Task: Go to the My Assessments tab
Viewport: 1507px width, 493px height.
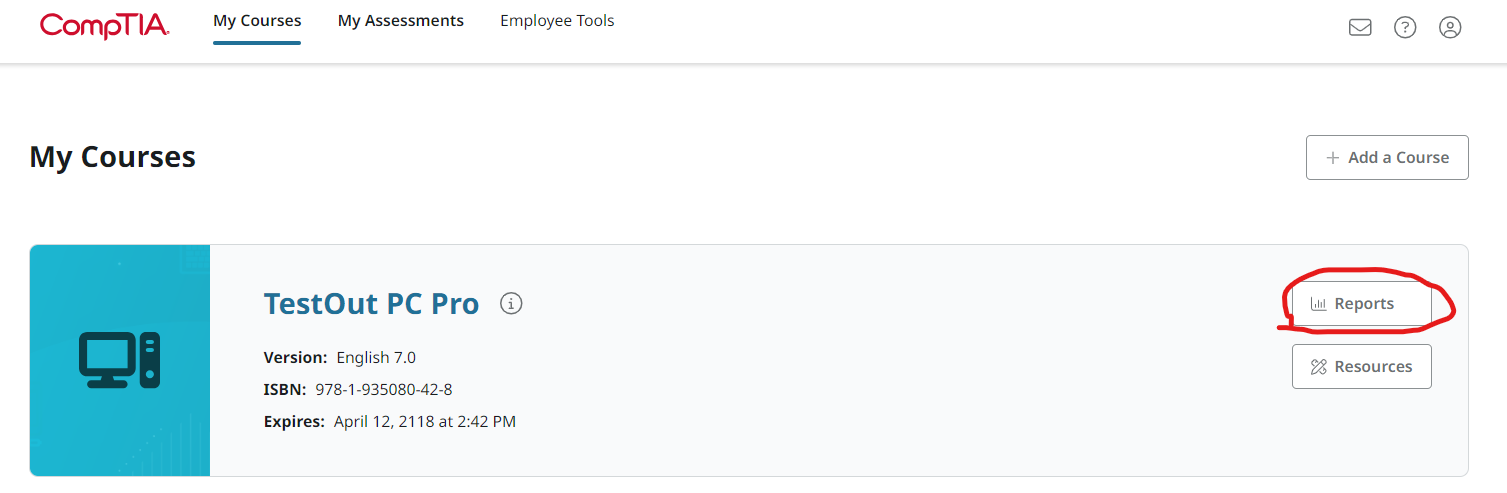Action: [401, 21]
